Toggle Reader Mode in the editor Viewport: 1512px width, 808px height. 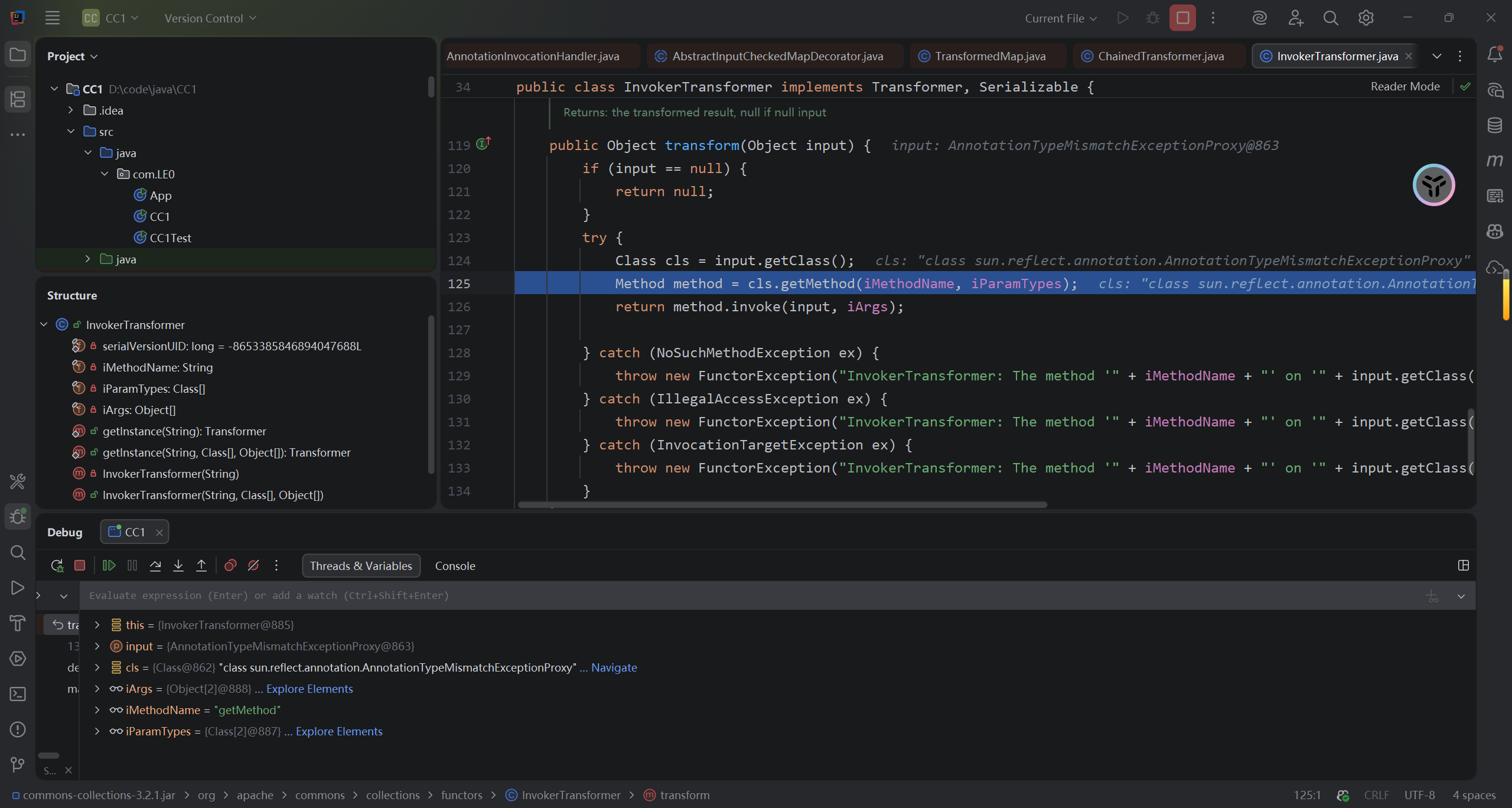pyautogui.click(x=1405, y=86)
